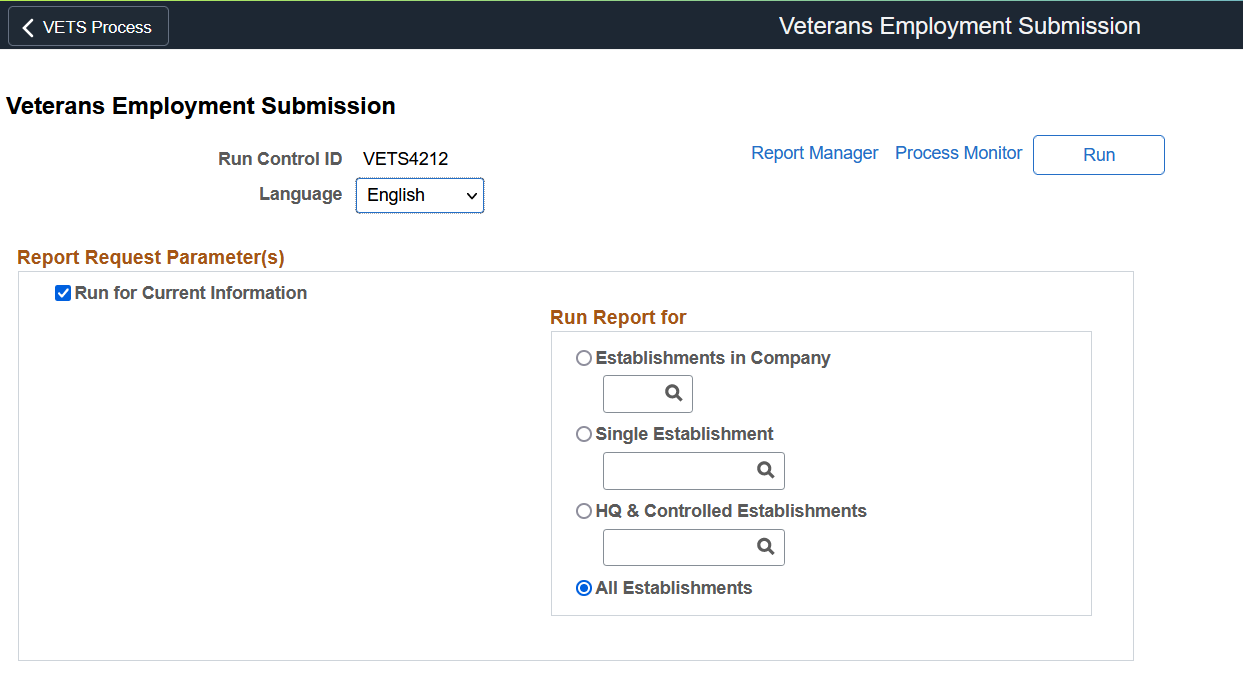Screen dimensions: 1243x680
Task: Select Establishments in Company radio button
Action: (x=584, y=358)
